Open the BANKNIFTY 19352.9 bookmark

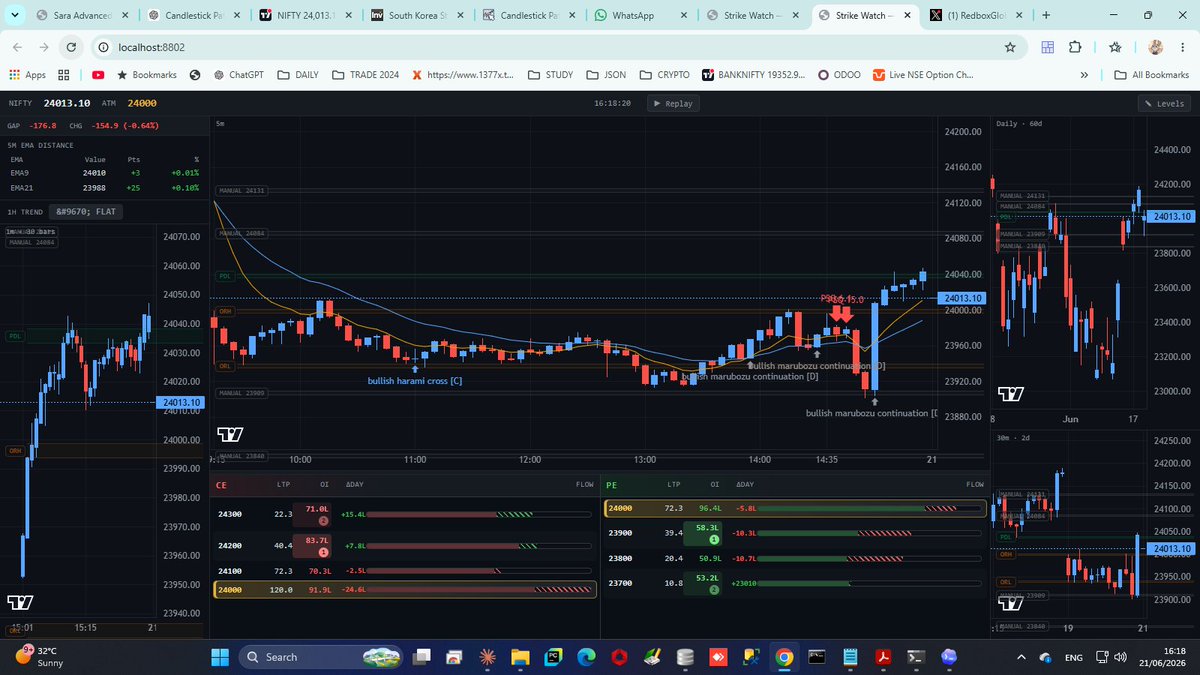754,75
